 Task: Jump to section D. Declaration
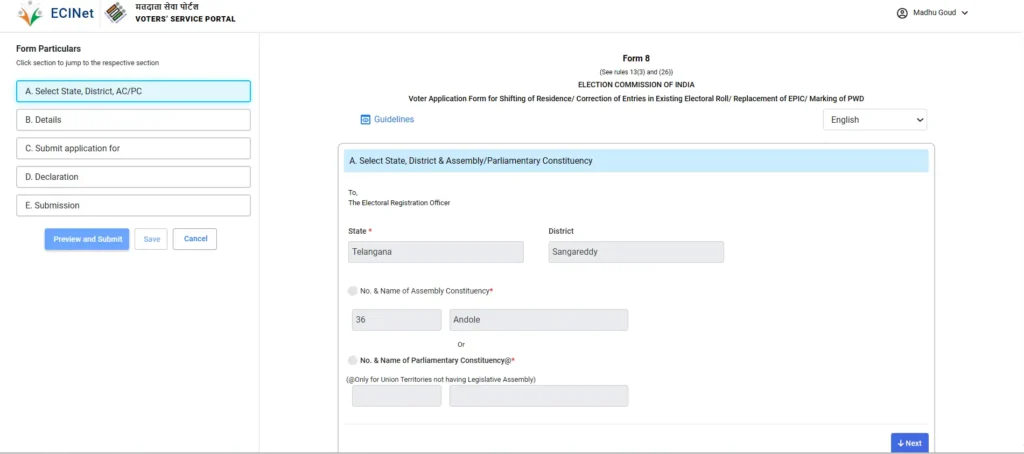(x=133, y=177)
